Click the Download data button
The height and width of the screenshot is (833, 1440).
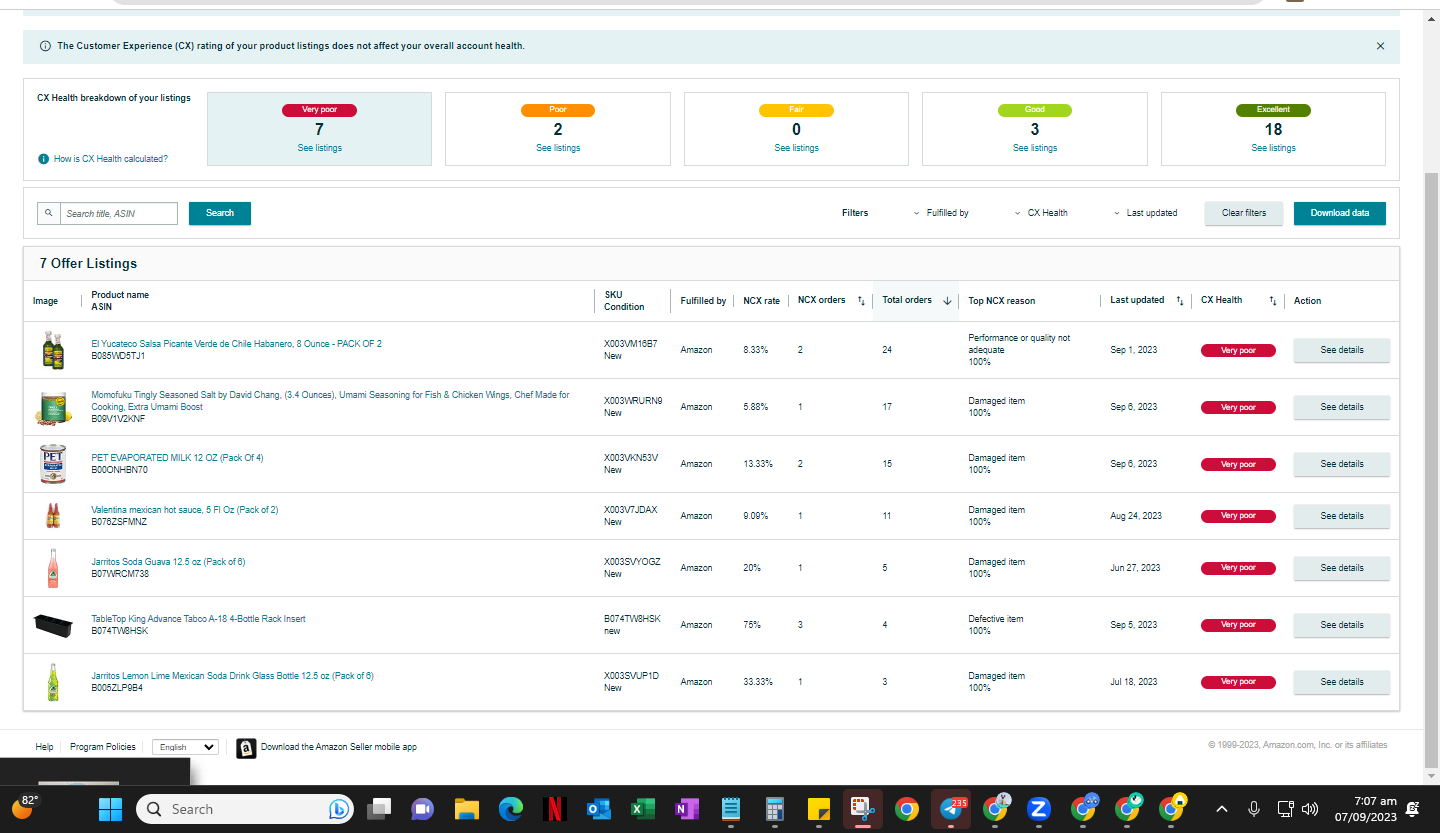(x=1340, y=213)
